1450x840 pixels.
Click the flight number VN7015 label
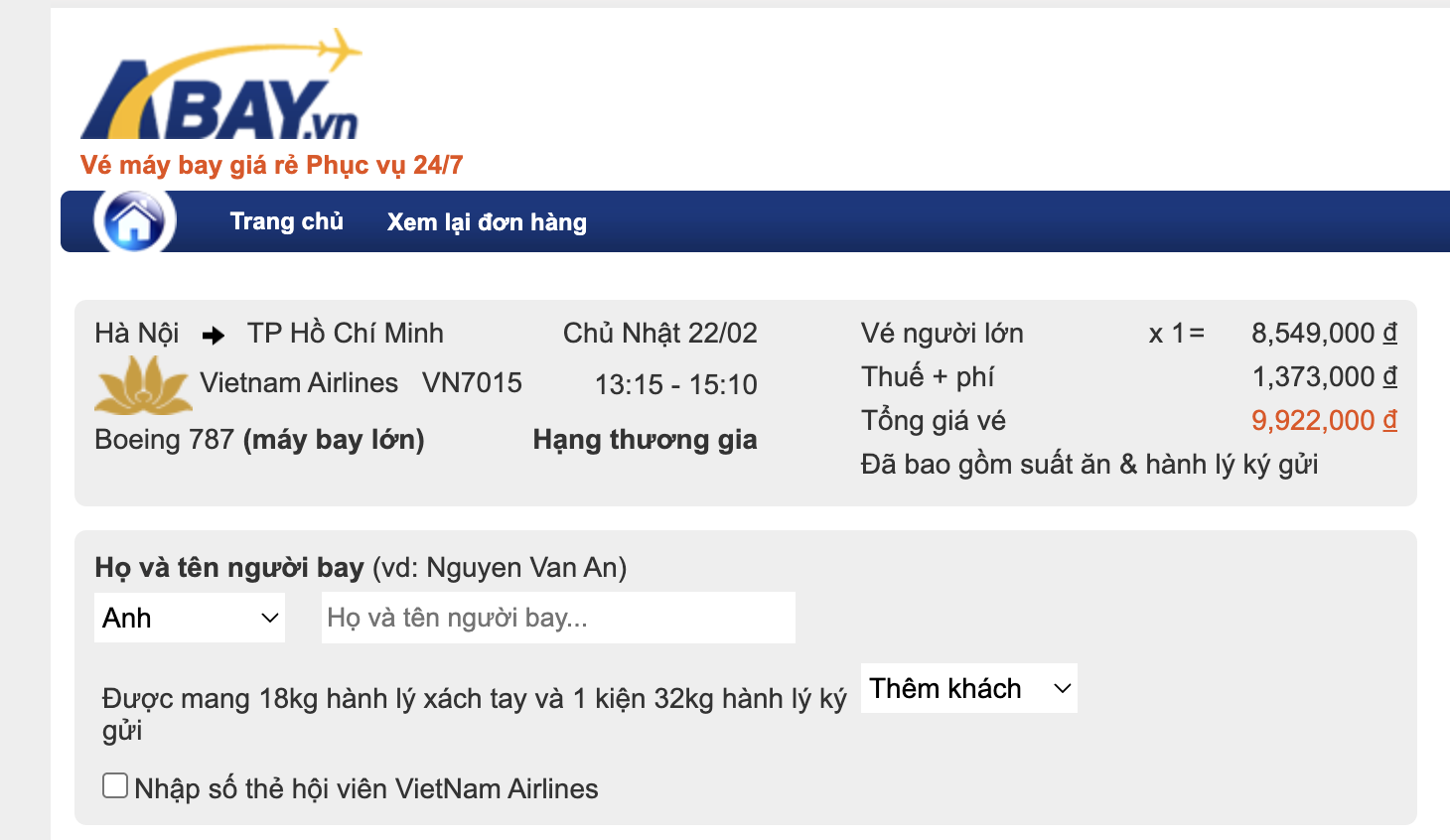click(472, 382)
